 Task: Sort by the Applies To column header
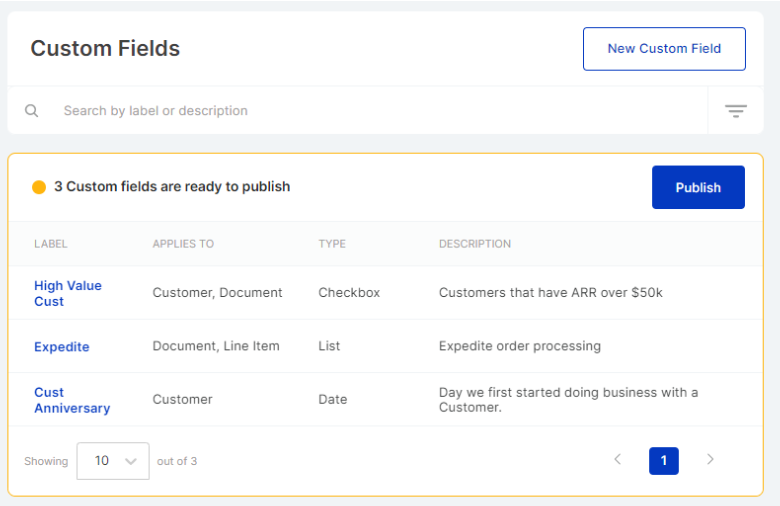point(183,244)
